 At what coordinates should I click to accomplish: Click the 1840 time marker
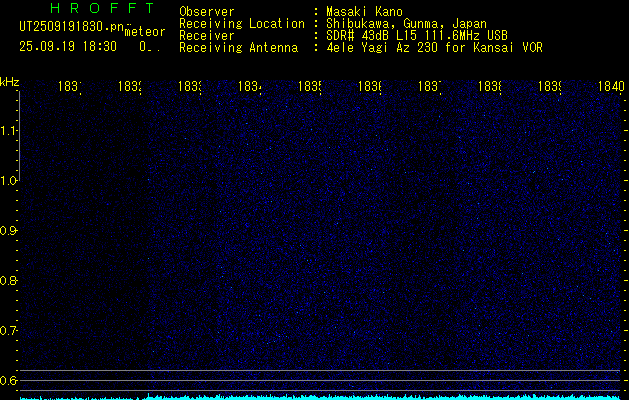[611, 86]
